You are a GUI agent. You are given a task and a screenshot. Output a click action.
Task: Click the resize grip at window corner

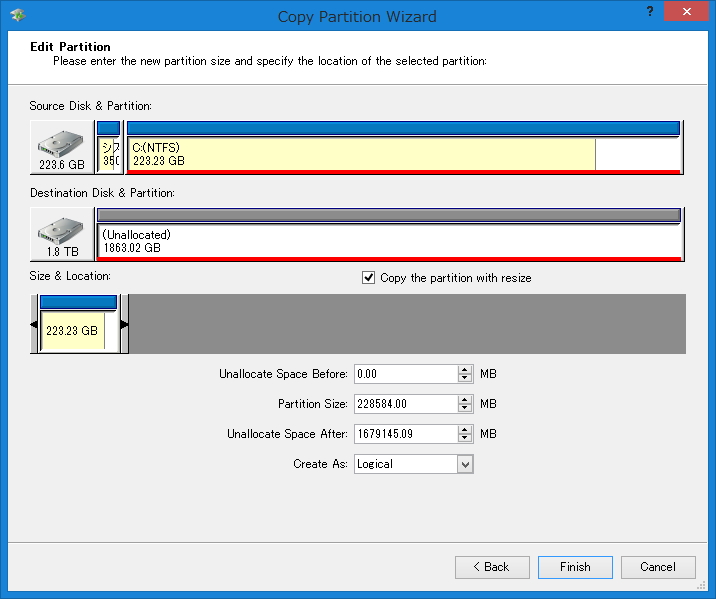[x=702, y=586]
